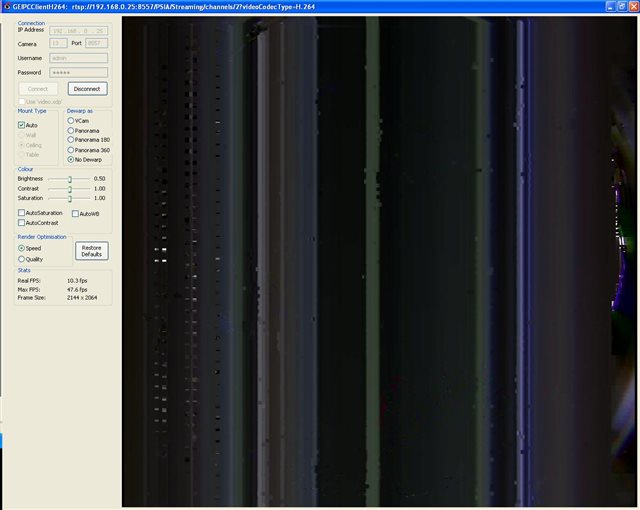Click the Port field
The image size is (640, 510).
tap(97, 43)
